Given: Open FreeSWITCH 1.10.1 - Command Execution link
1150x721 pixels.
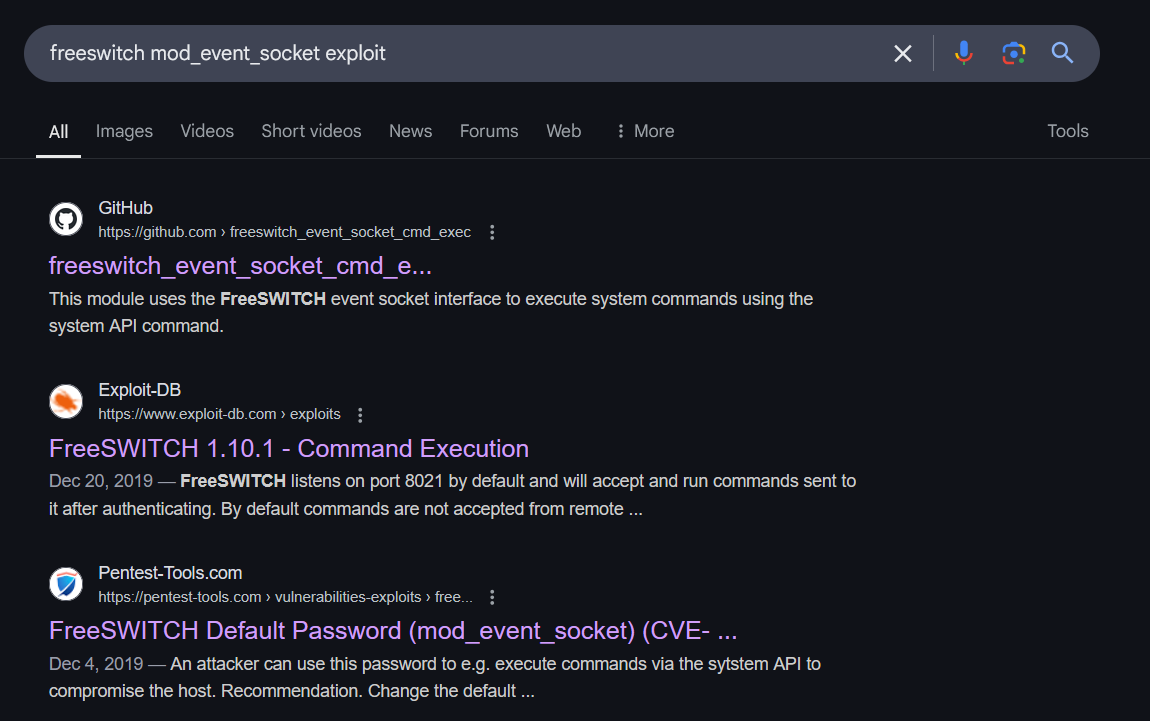Looking at the screenshot, I should pos(288,448).
